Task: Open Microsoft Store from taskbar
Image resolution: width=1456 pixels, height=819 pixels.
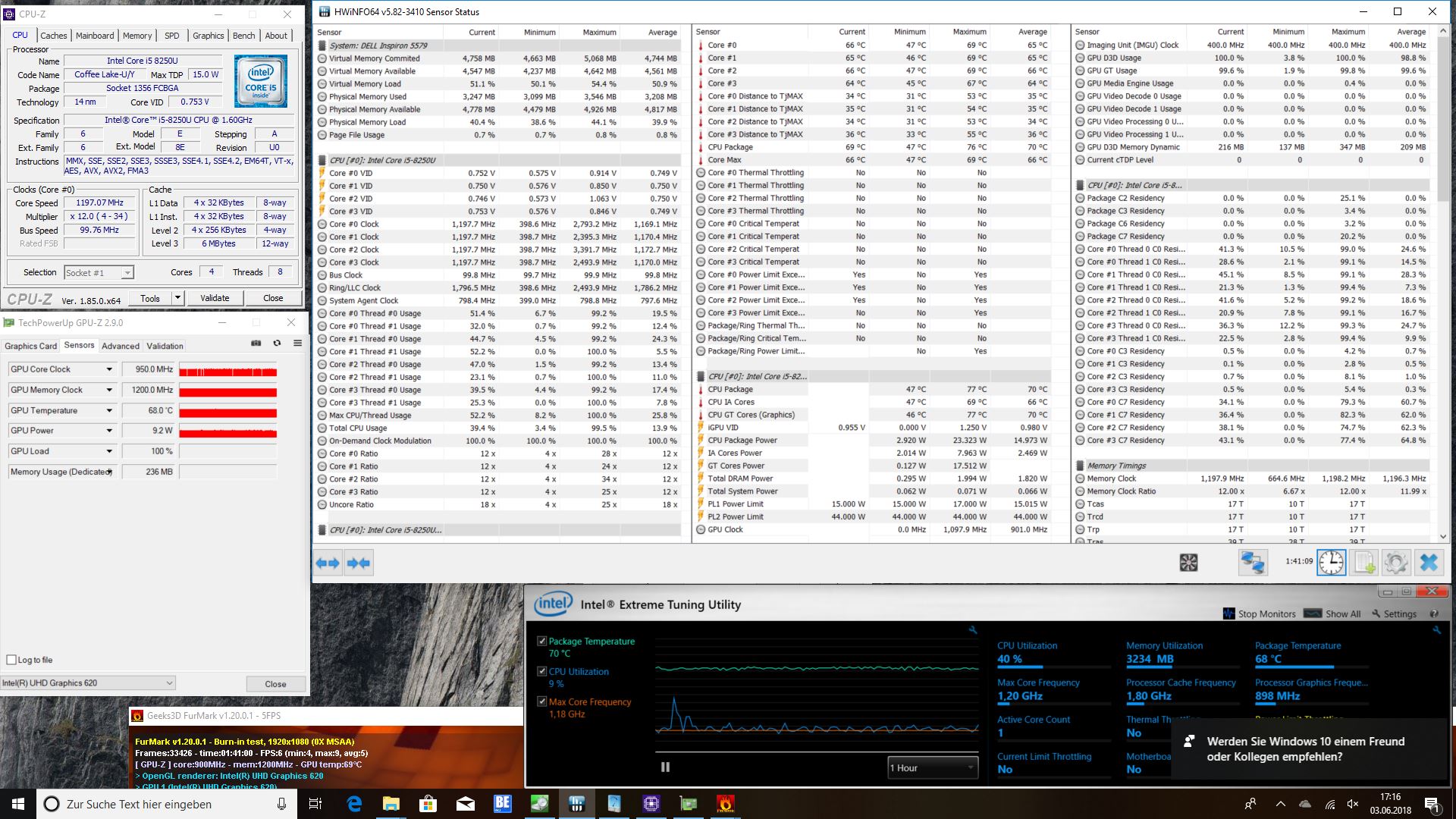Action: pyautogui.click(x=428, y=804)
